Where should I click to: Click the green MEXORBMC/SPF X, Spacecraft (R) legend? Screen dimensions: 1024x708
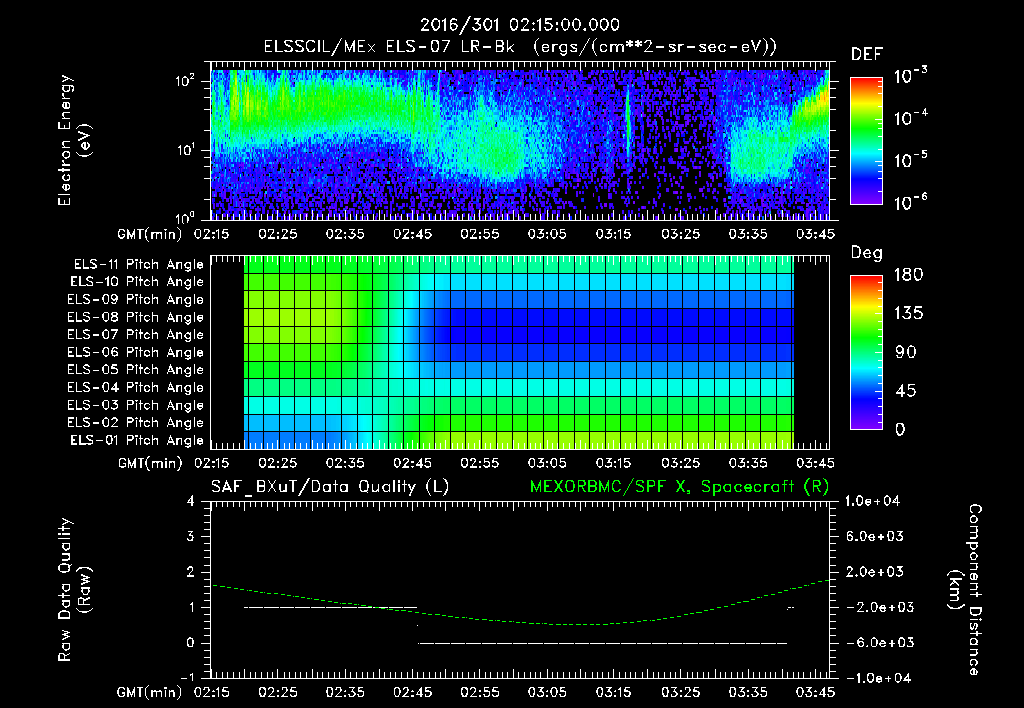pos(679,487)
